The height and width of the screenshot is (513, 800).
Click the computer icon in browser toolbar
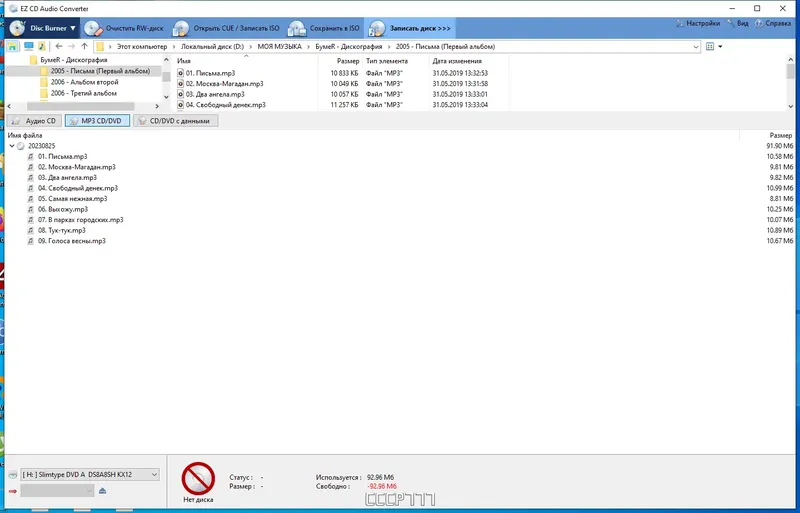point(29,46)
